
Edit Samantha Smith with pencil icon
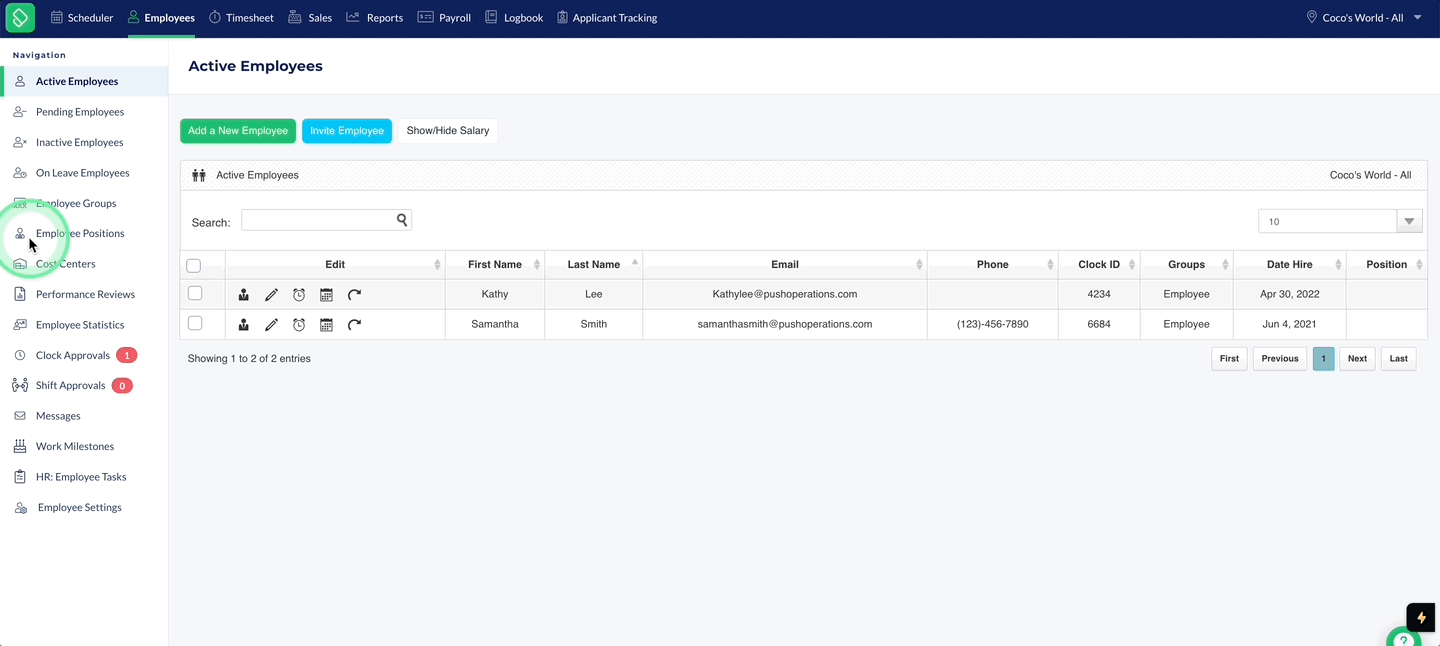coord(271,324)
